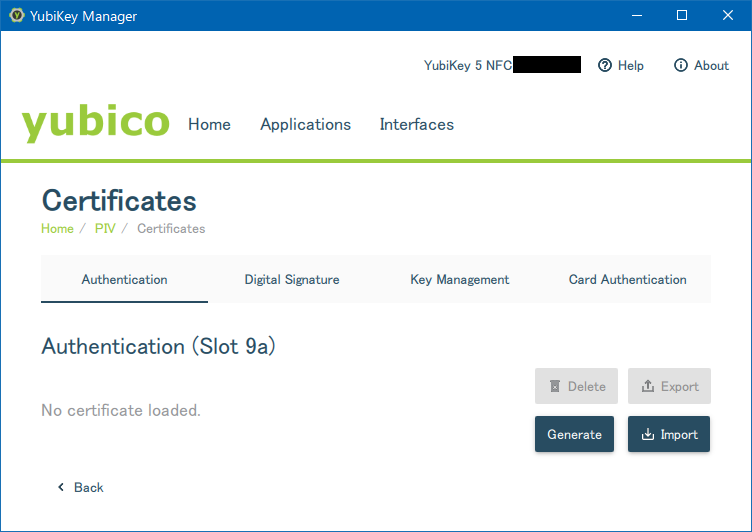The width and height of the screenshot is (752, 532).
Task: Click the download icon on Import button
Action: 647,434
